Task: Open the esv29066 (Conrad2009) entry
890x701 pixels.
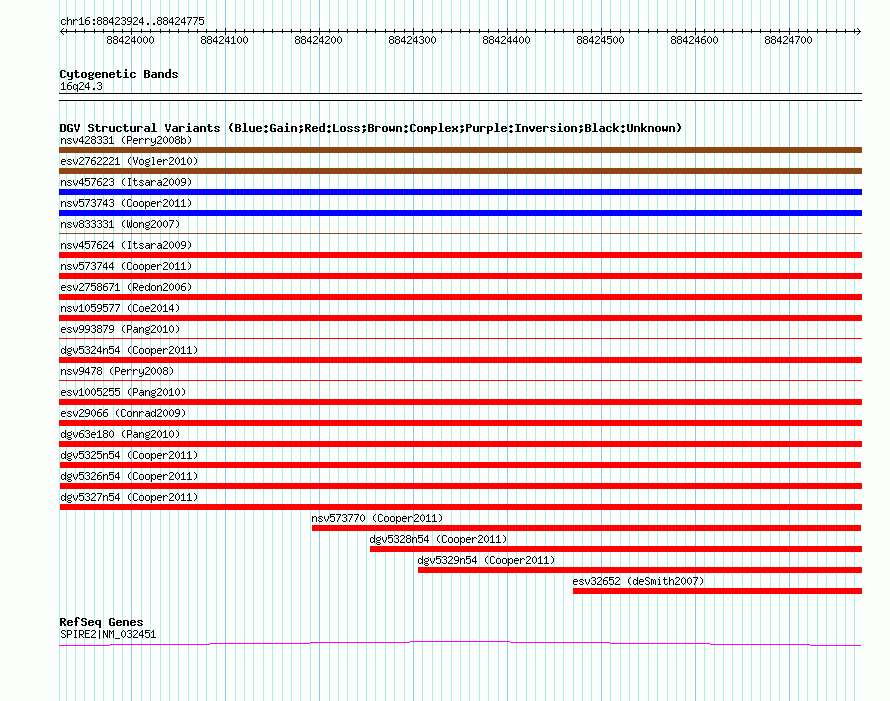Action: 123,413
